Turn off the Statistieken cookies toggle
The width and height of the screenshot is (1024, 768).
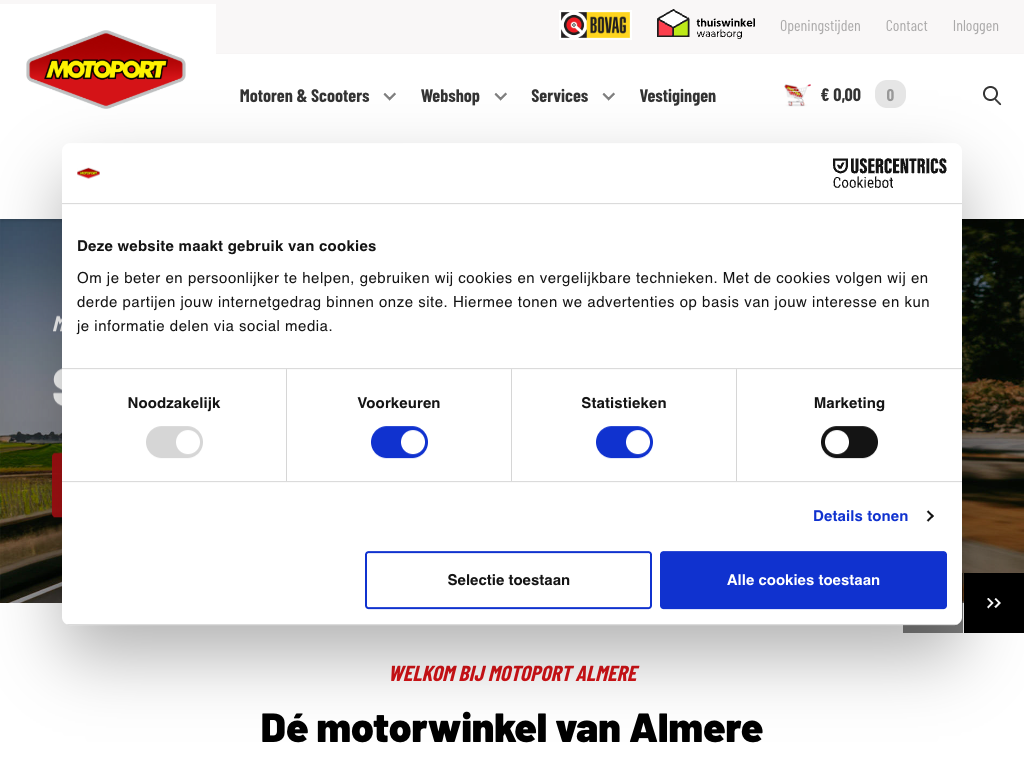click(x=624, y=442)
